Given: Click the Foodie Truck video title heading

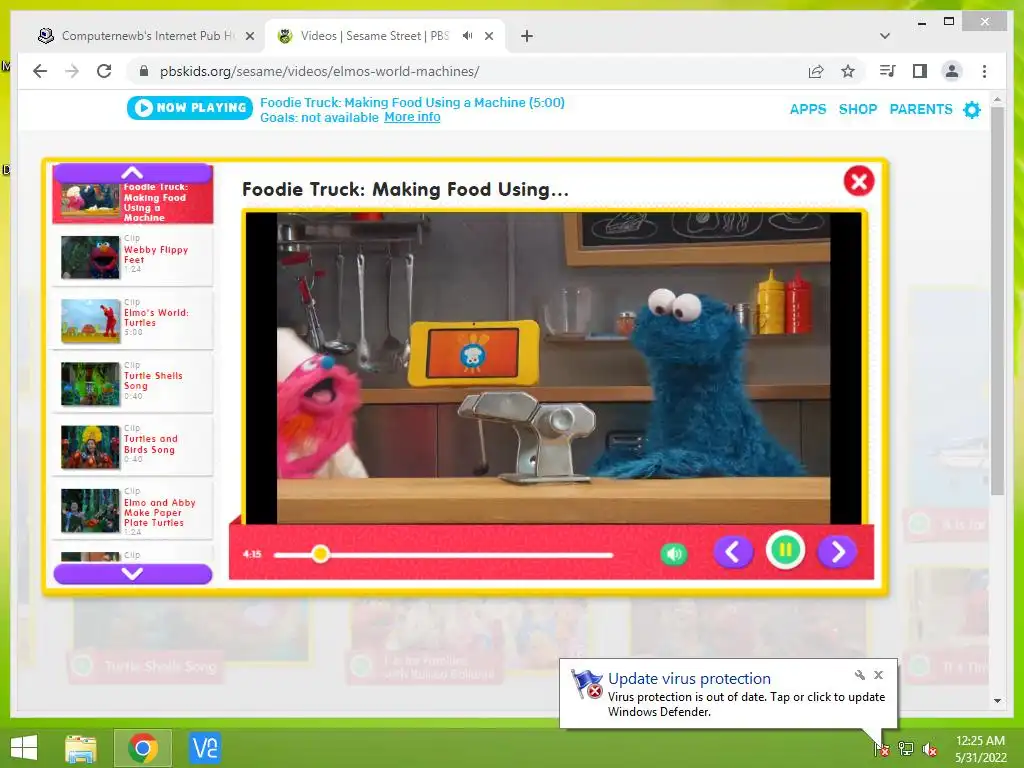Looking at the screenshot, I should click(406, 189).
